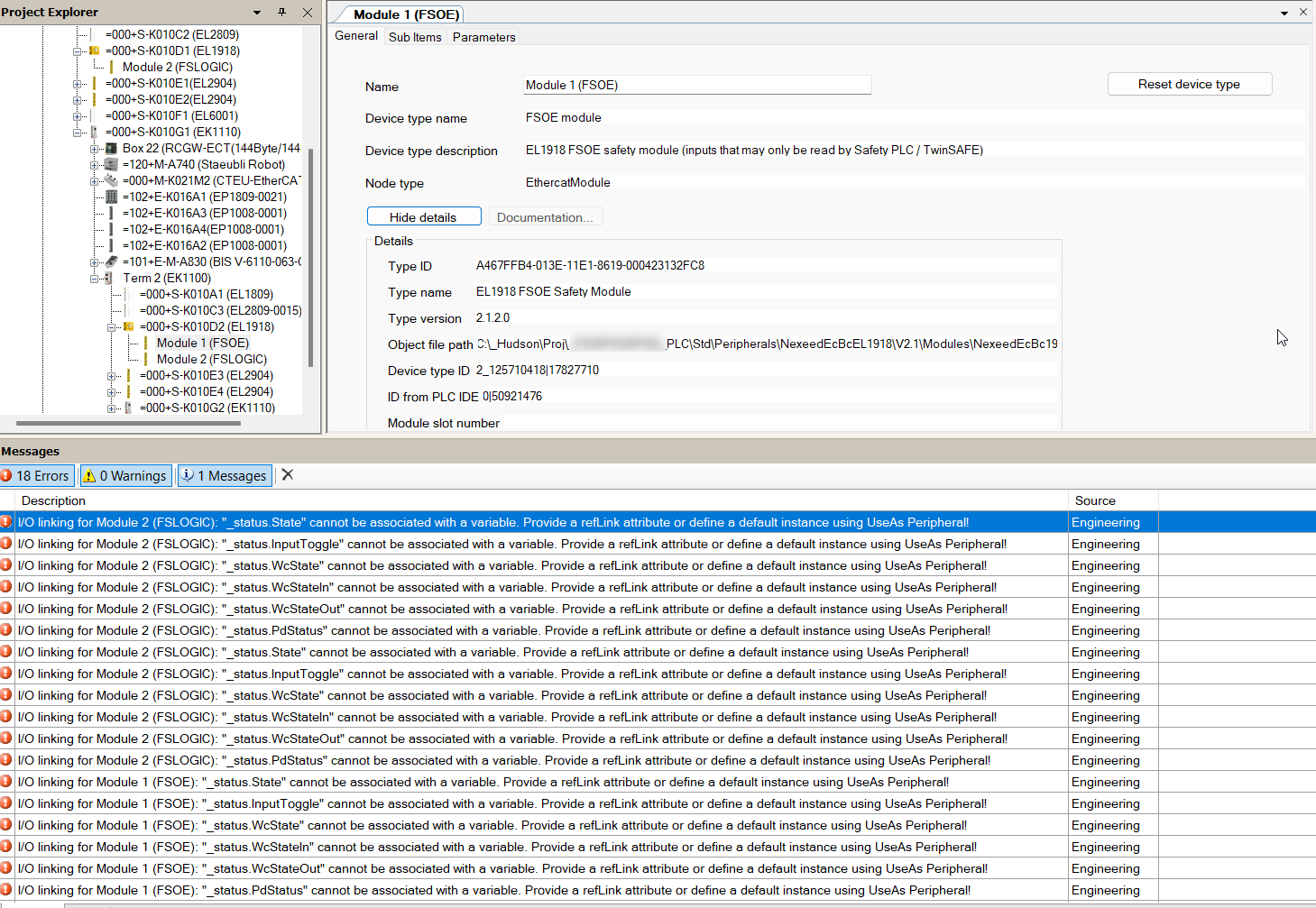This screenshot has width=1316, height=908.
Task: Collapse the Term 2 (EK1100) tree node
Action: tap(94, 279)
